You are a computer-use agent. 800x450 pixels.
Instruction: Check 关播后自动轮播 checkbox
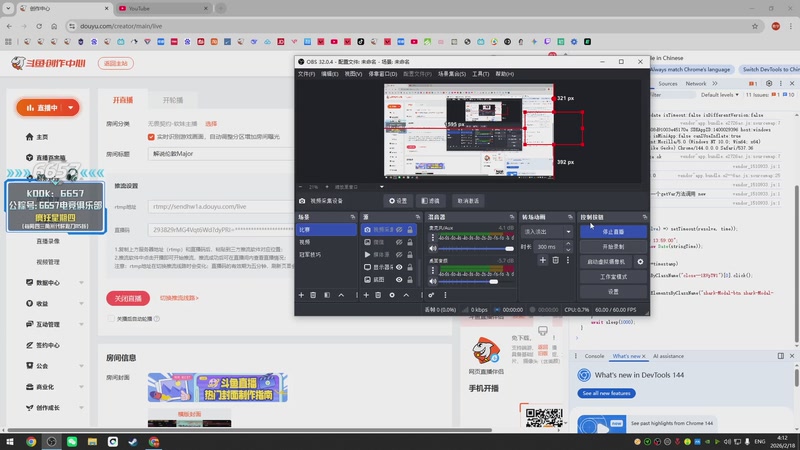[x=111, y=318]
